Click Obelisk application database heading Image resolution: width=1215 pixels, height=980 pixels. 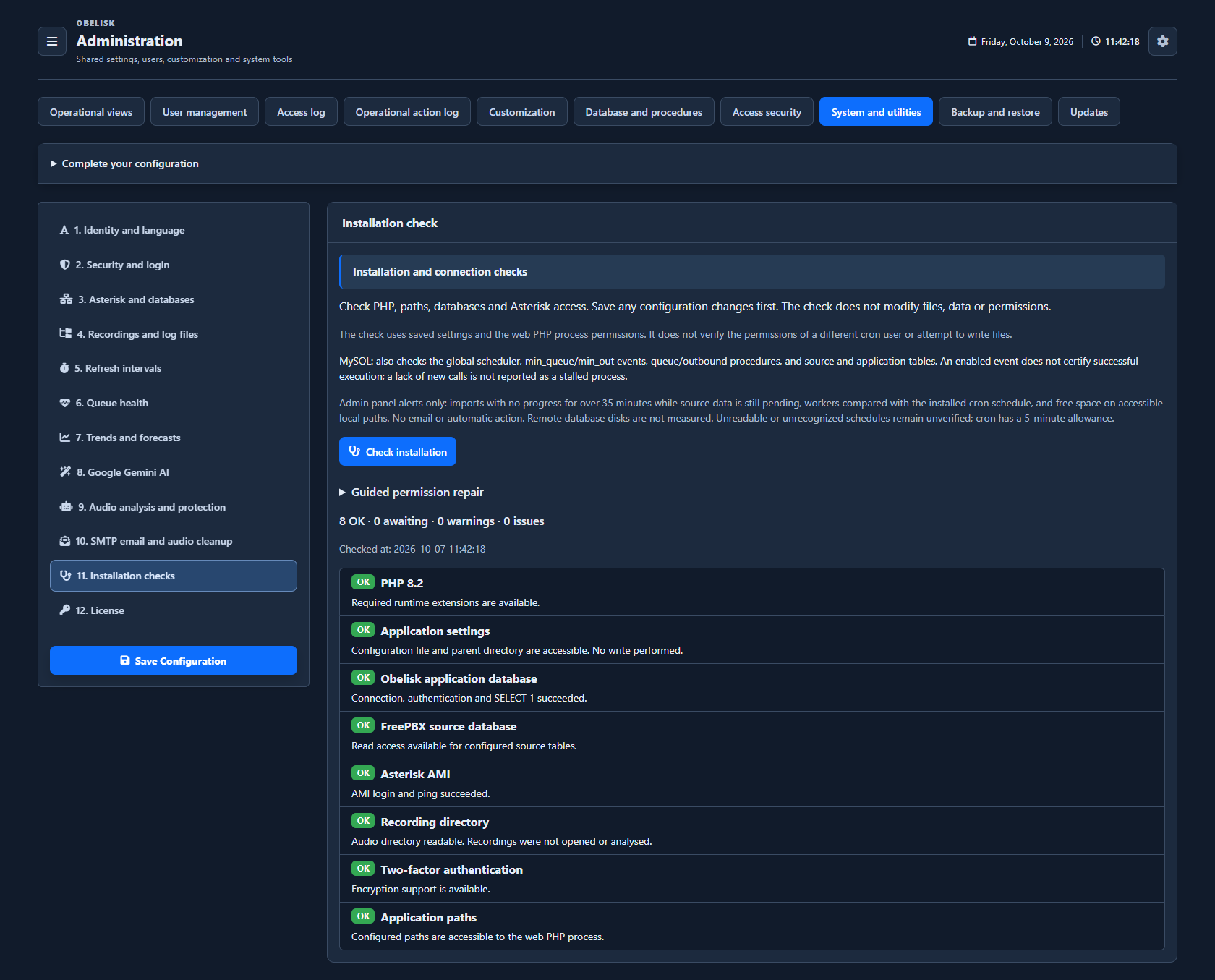(459, 678)
